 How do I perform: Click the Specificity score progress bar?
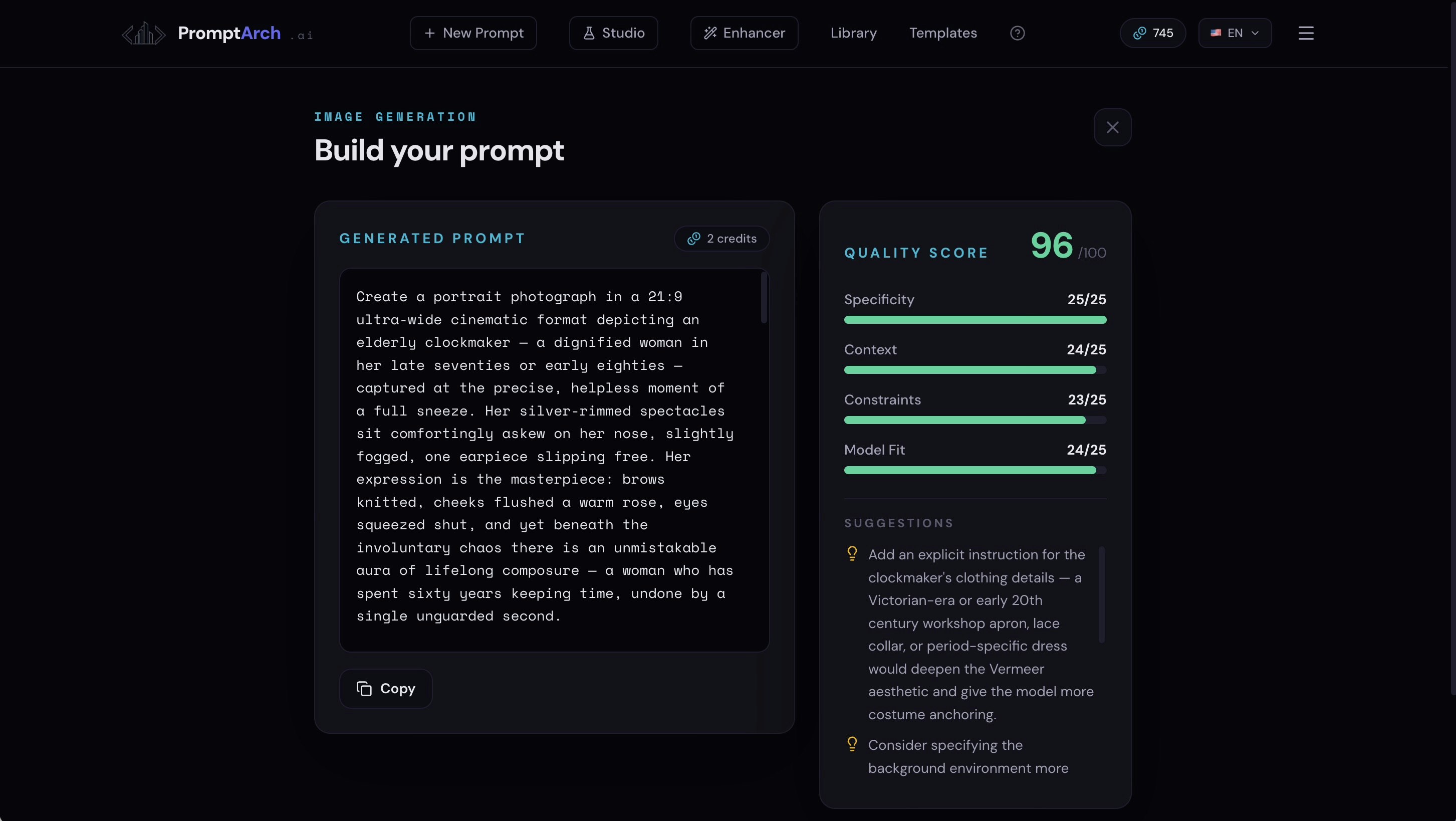[x=975, y=320]
